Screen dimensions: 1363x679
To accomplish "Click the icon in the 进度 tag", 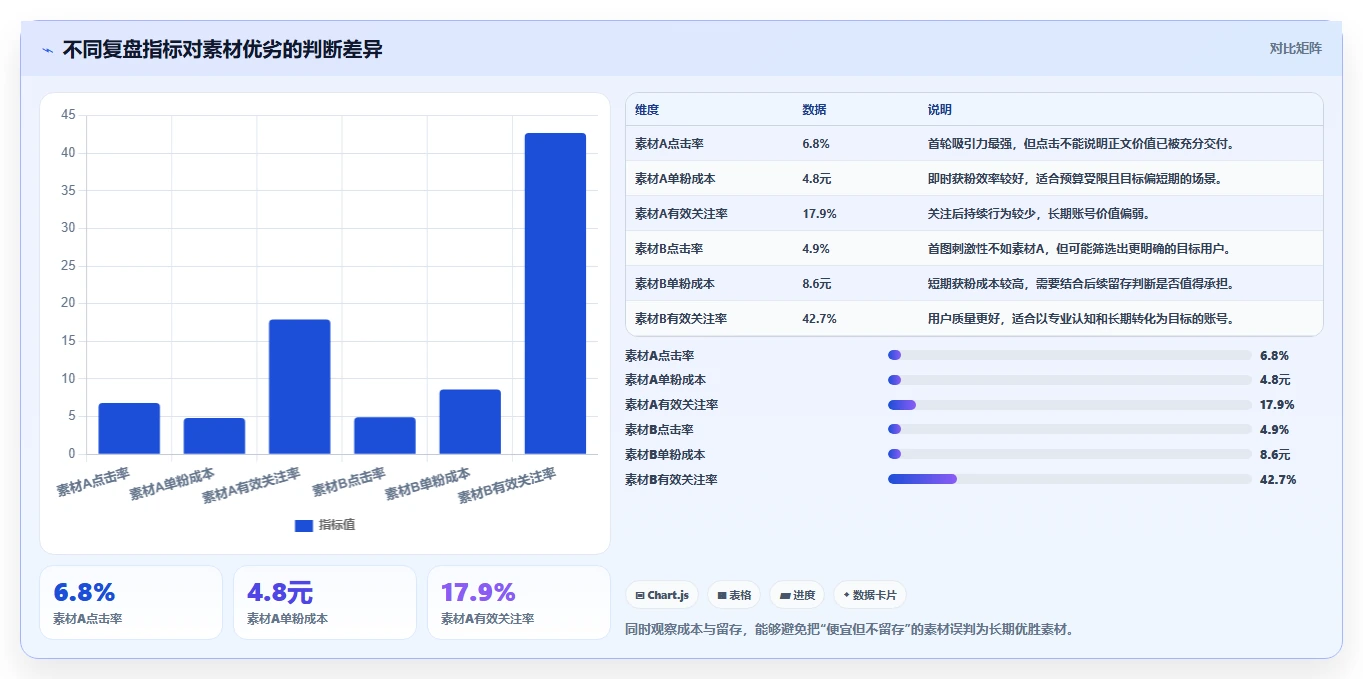I will coord(786,595).
